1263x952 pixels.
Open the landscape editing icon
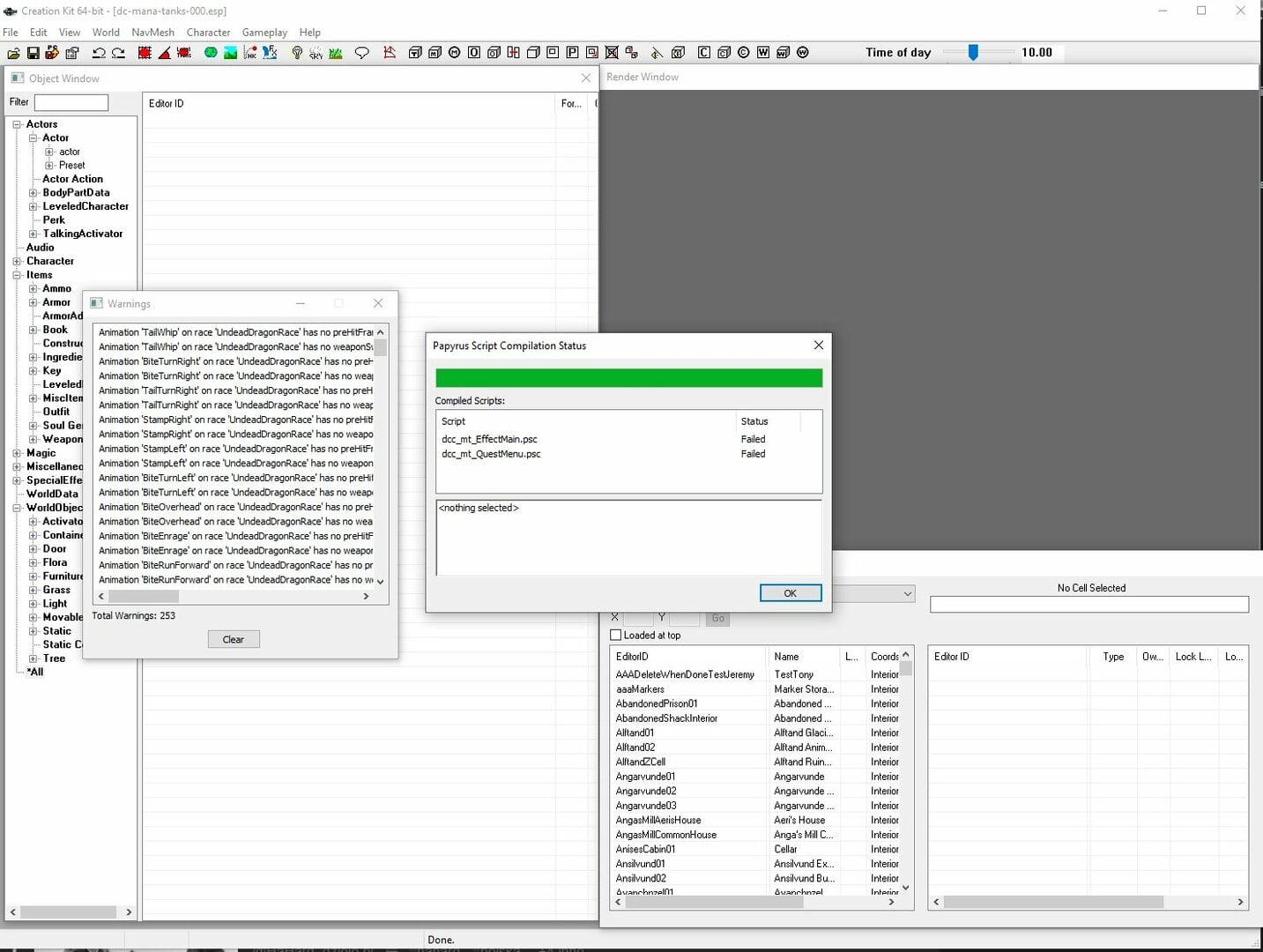pyautogui.click(x=230, y=53)
